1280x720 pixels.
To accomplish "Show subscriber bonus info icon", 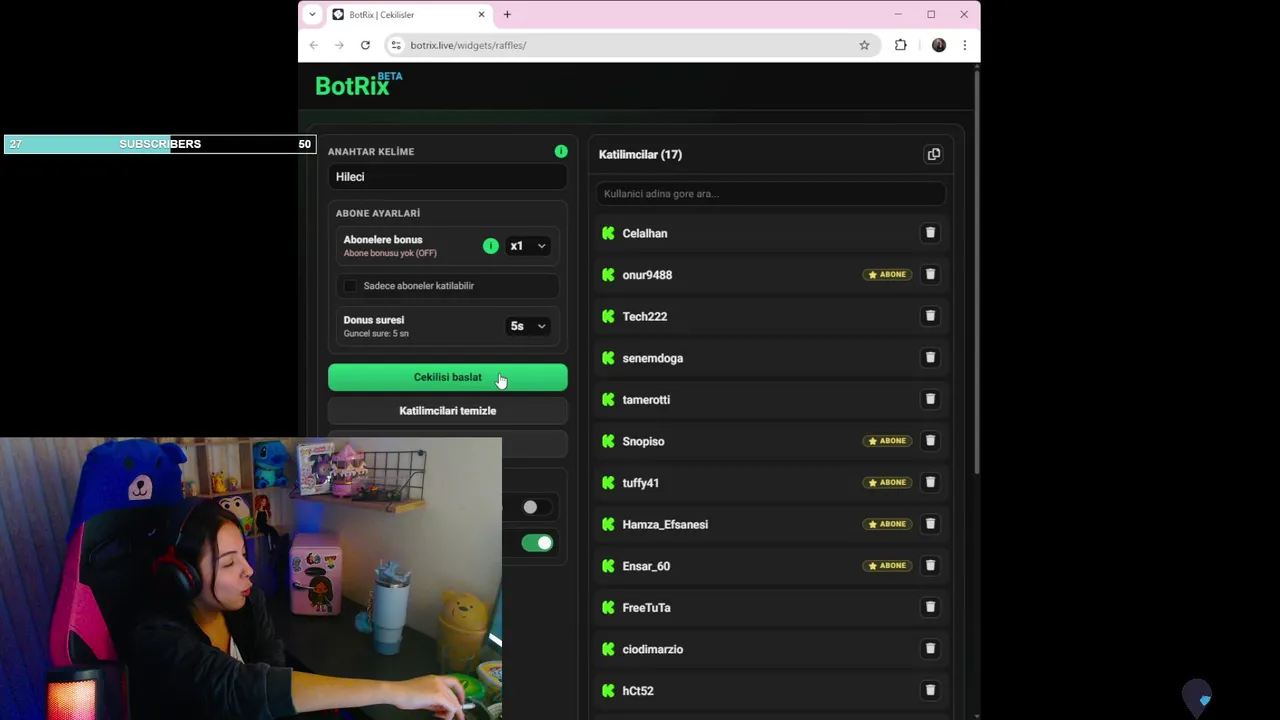I will tap(490, 246).
